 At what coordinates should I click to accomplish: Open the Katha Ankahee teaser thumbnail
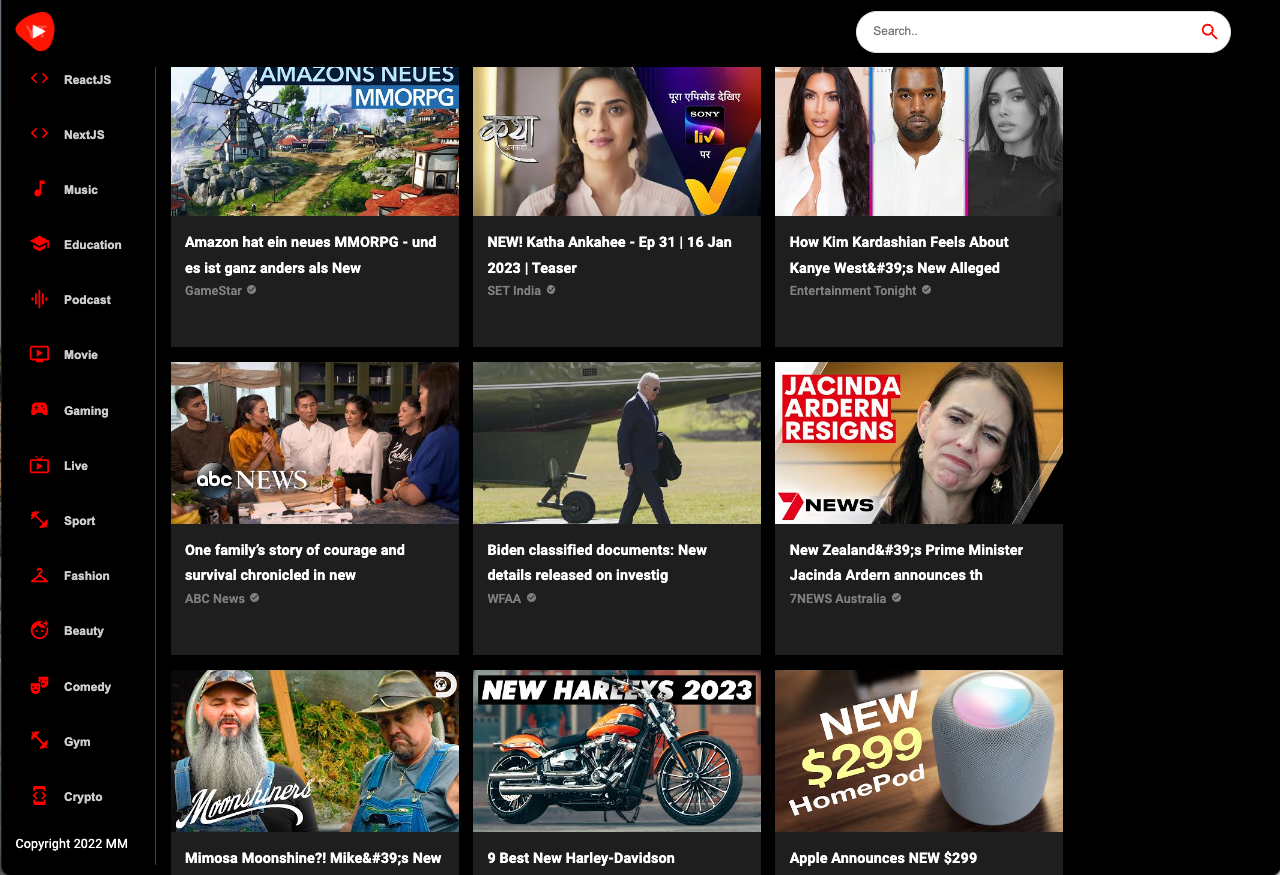[617, 141]
